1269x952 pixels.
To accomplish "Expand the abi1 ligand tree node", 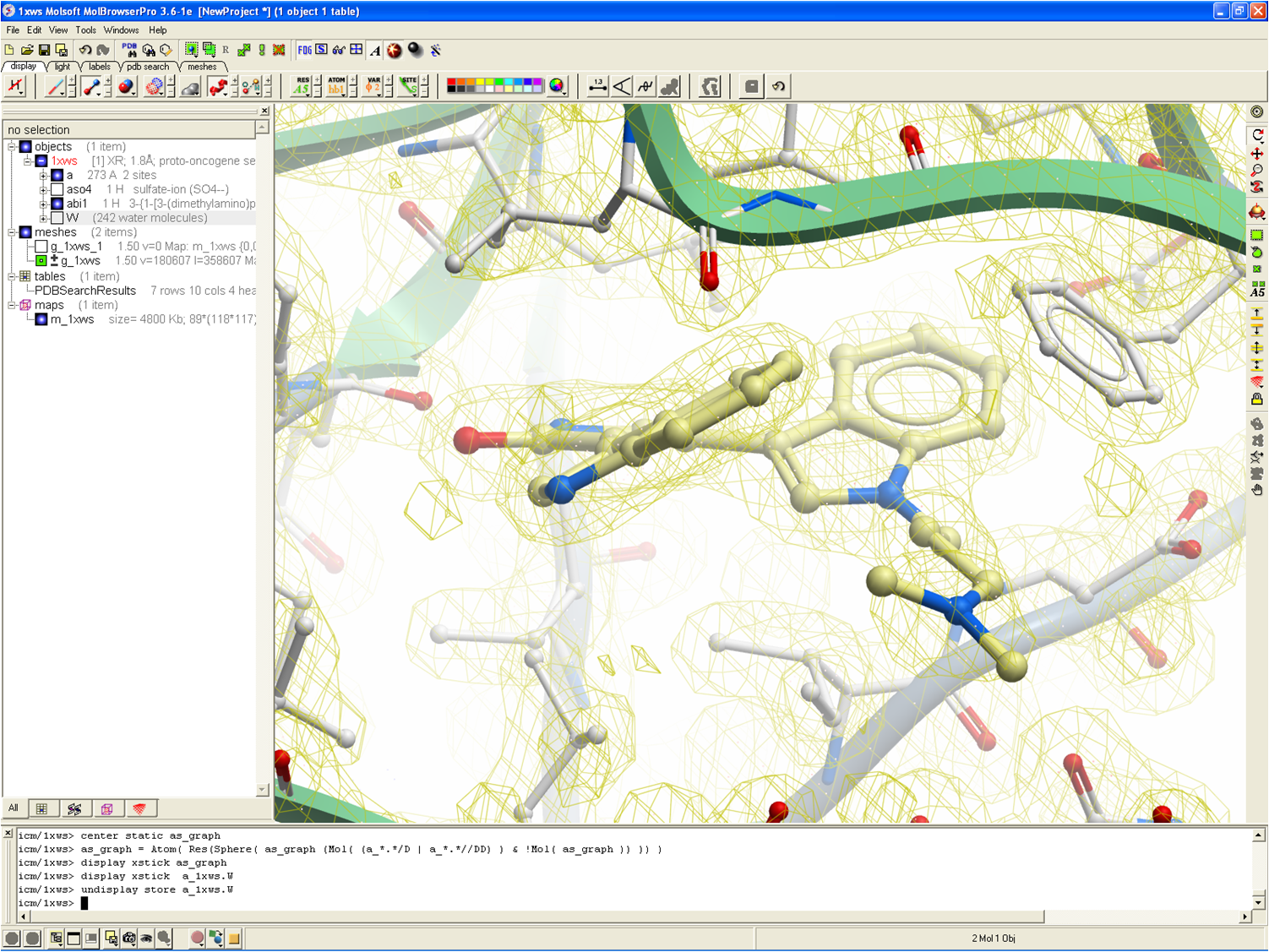I will click(43, 204).
